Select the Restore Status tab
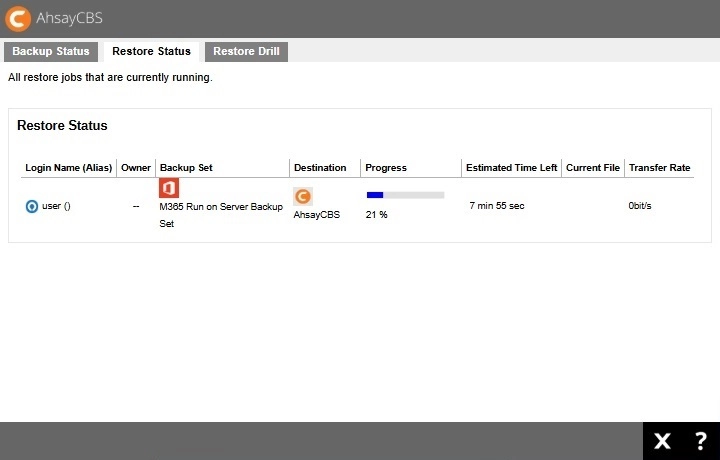The image size is (720, 460). [x=151, y=51]
